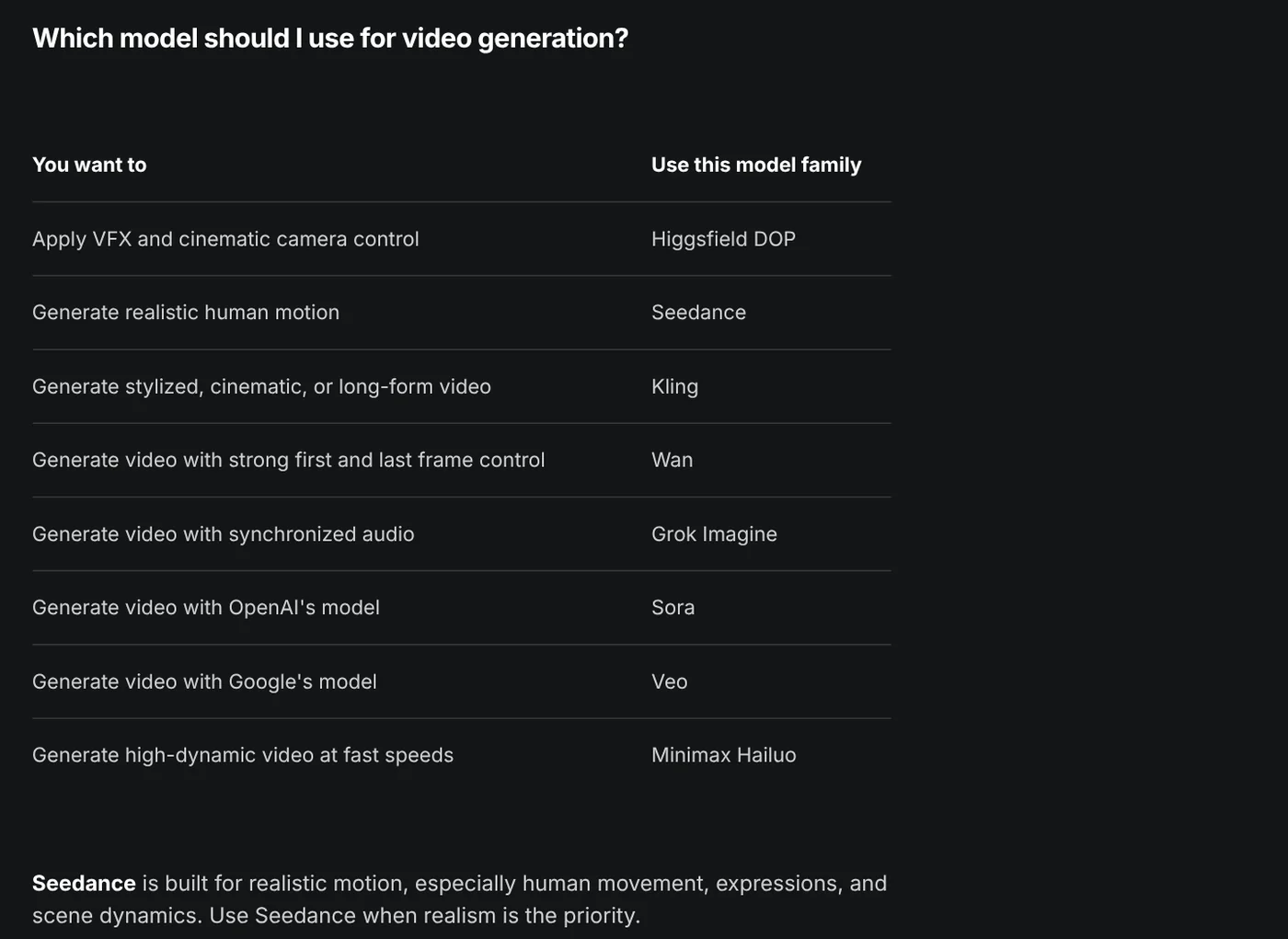Viewport: 1288px width, 939px height.
Task: Click 'Generate high-dynamic video at fast speeds'
Action: pyautogui.click(x=243, y=755)
